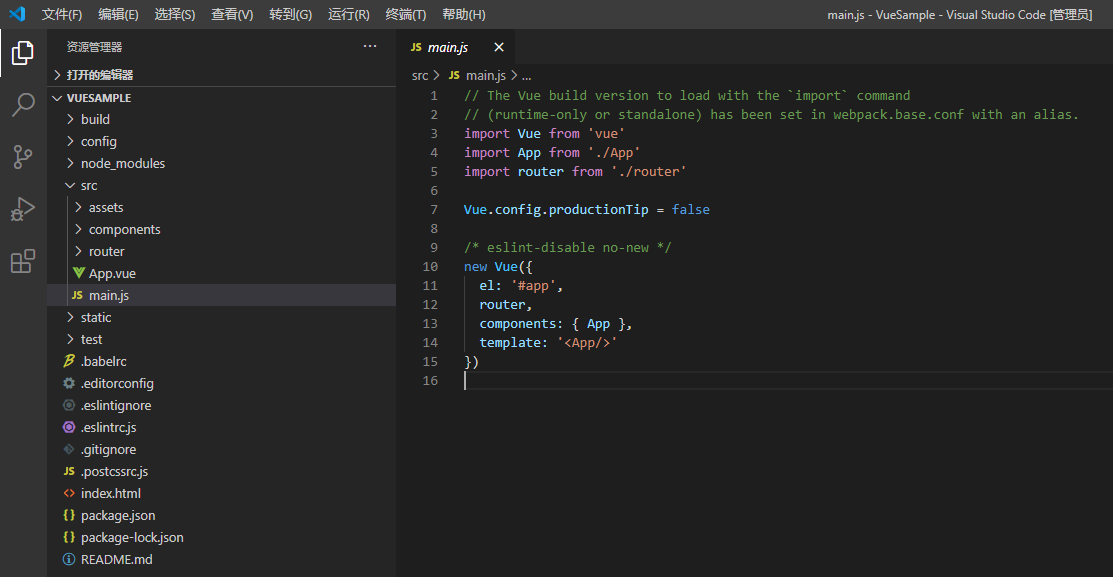Click the gear icon beside .editorconfig

(x=69, y=383)
